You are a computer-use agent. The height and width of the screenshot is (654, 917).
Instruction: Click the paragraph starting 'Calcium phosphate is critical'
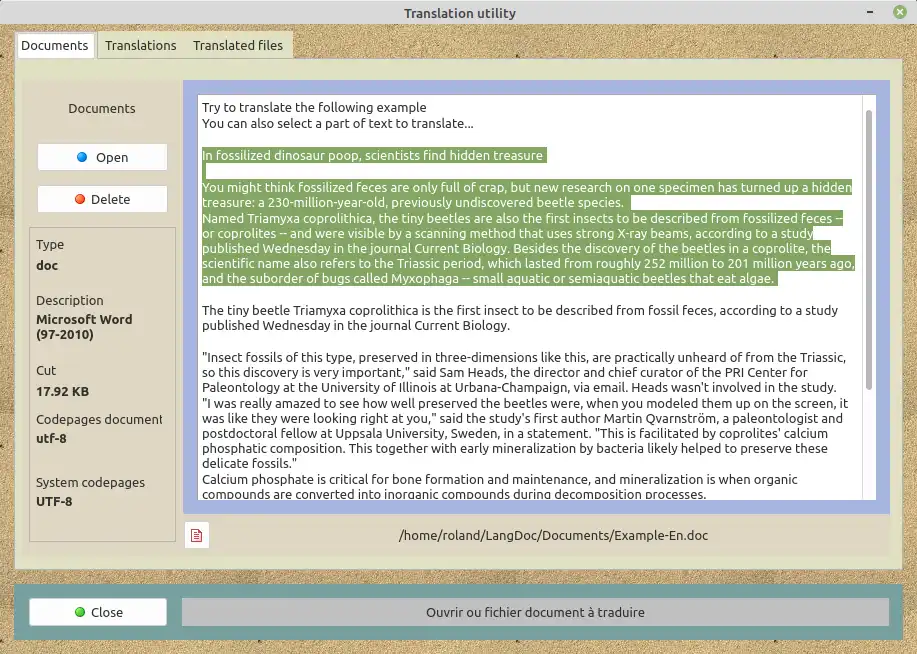[x=499, y=487]
